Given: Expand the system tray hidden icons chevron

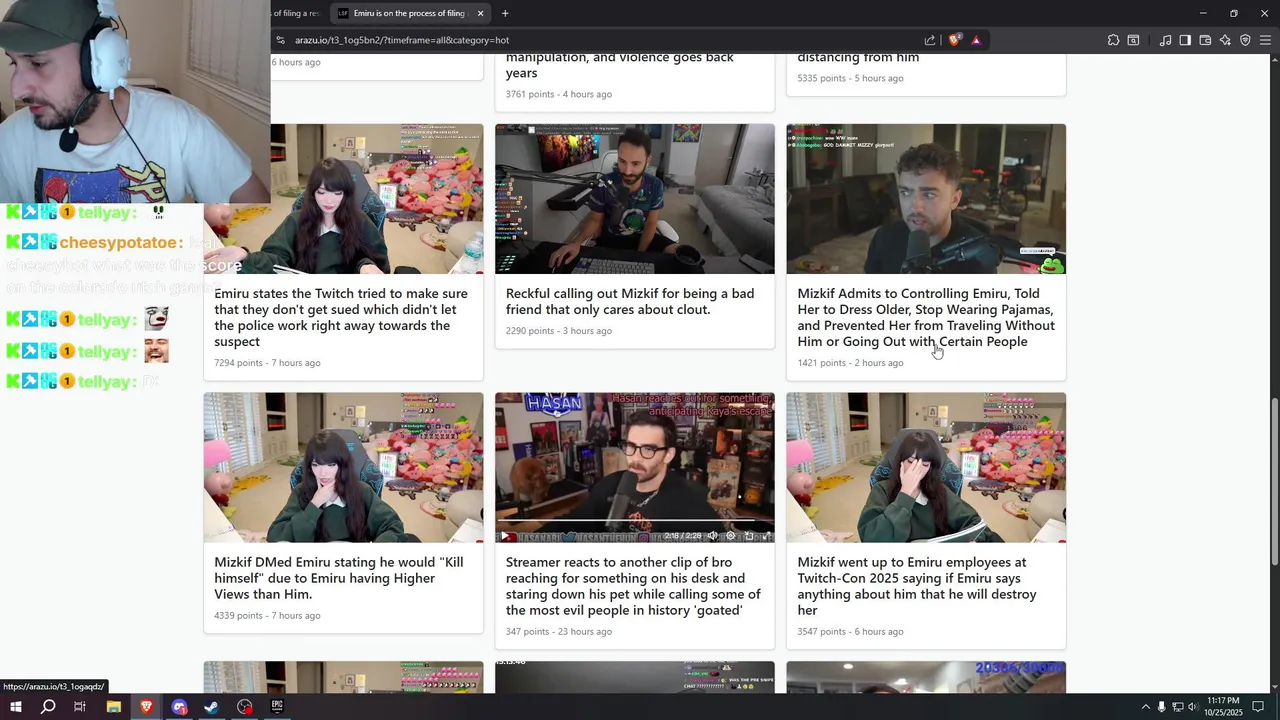Looking at the screenshot, I should click(1146, 707).
